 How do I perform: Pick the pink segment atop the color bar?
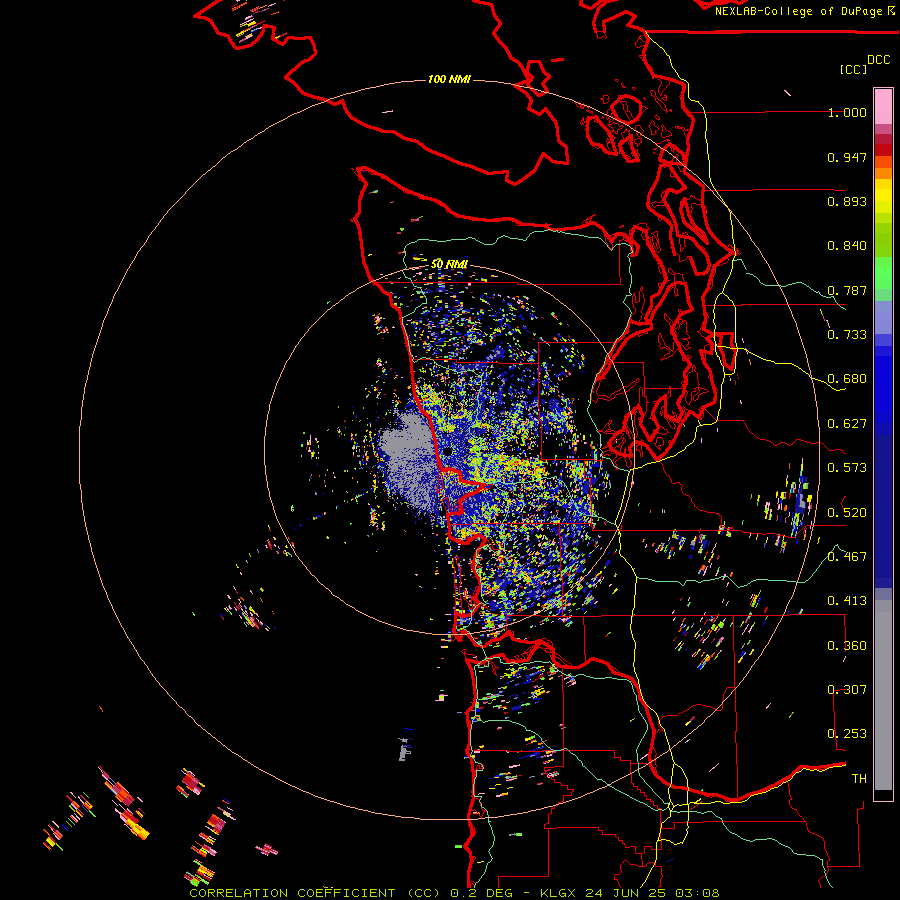pos(883,106)
